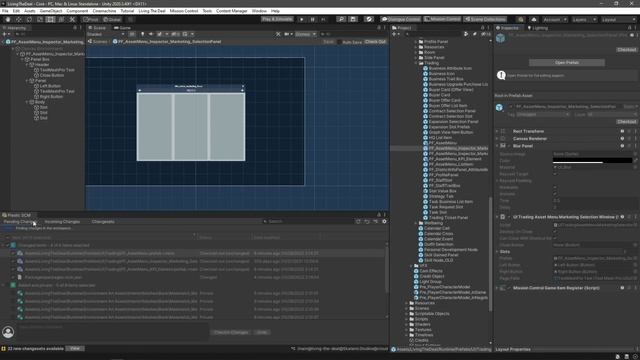
Task: Click the save disk icon in top toolbar
Action: [x=353, y=19]
